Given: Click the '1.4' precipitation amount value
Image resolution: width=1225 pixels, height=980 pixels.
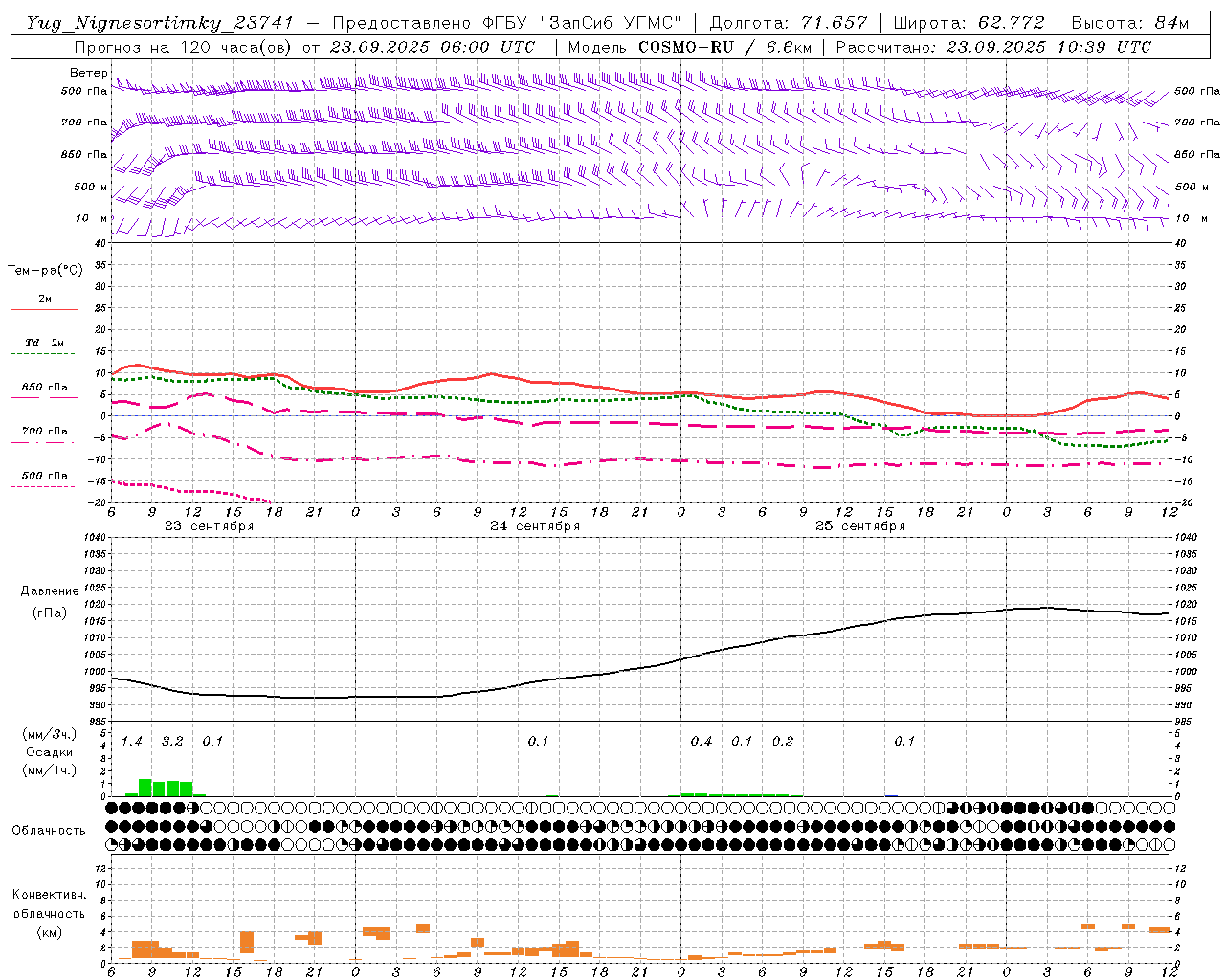Looking at the screenshot, I should [x=132, y=742].
